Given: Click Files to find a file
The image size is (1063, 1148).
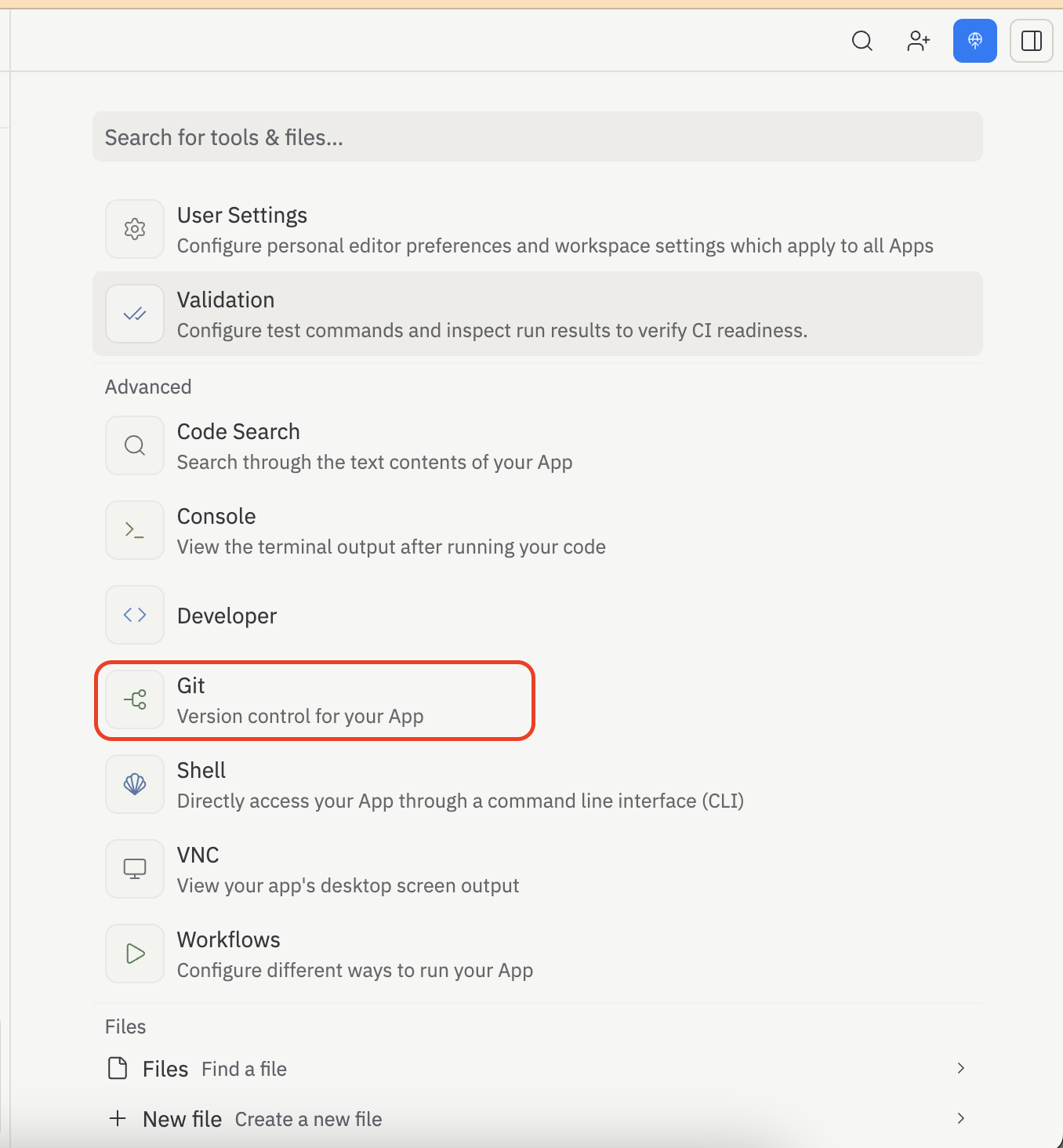Looking at the screenshot, I should (165, 1068).
